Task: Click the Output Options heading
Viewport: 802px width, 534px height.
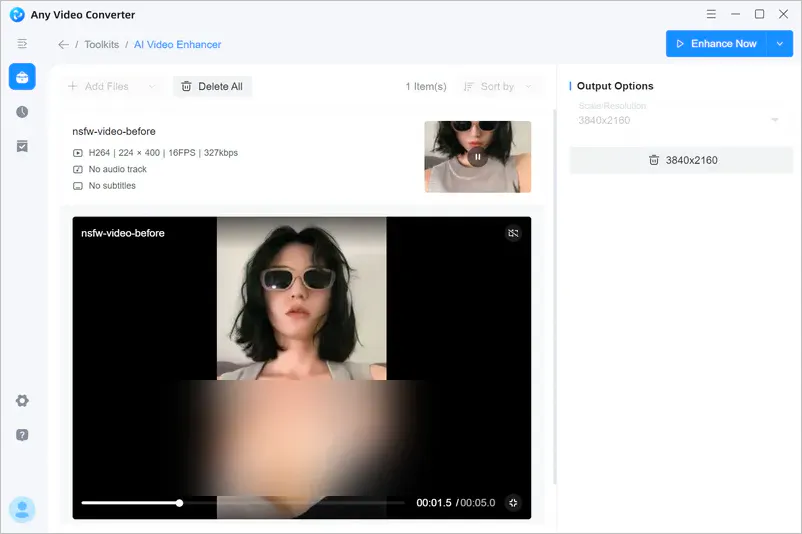Action: tap(615, 86)
